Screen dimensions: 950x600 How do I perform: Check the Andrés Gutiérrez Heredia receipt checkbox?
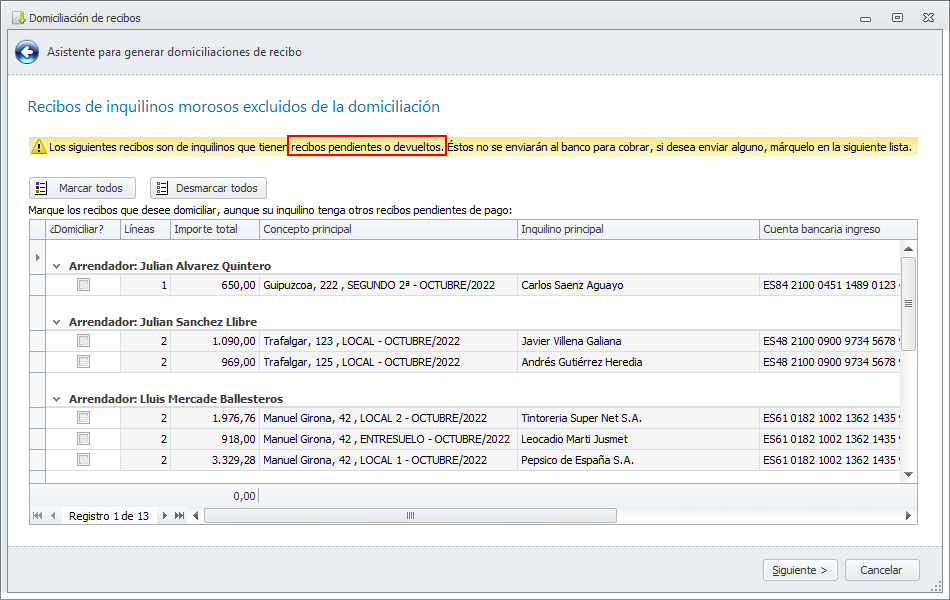(84, 362)
